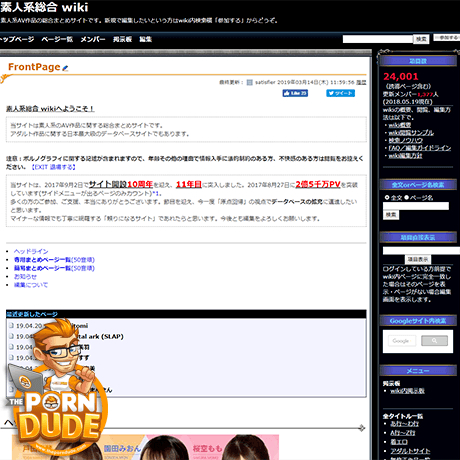Open the ヘッドライン link
This screenshot has width=460, height=460.
click(31, 251)
